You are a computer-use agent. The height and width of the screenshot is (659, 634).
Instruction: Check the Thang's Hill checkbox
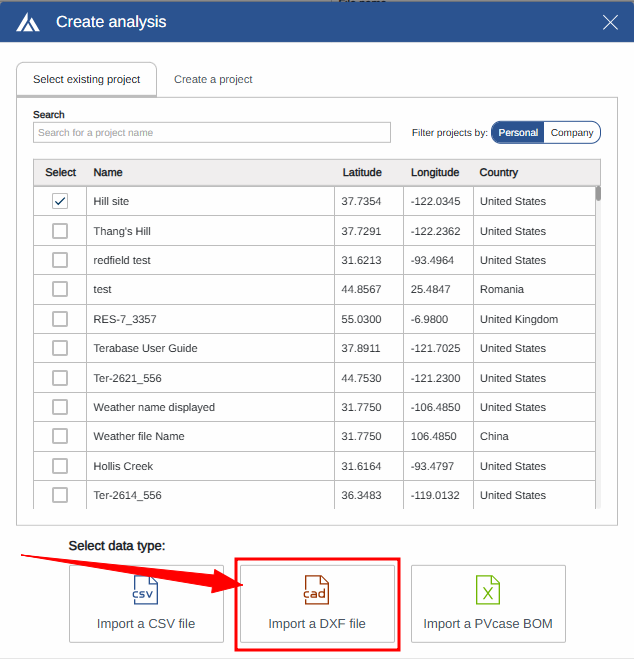point(60,231)
